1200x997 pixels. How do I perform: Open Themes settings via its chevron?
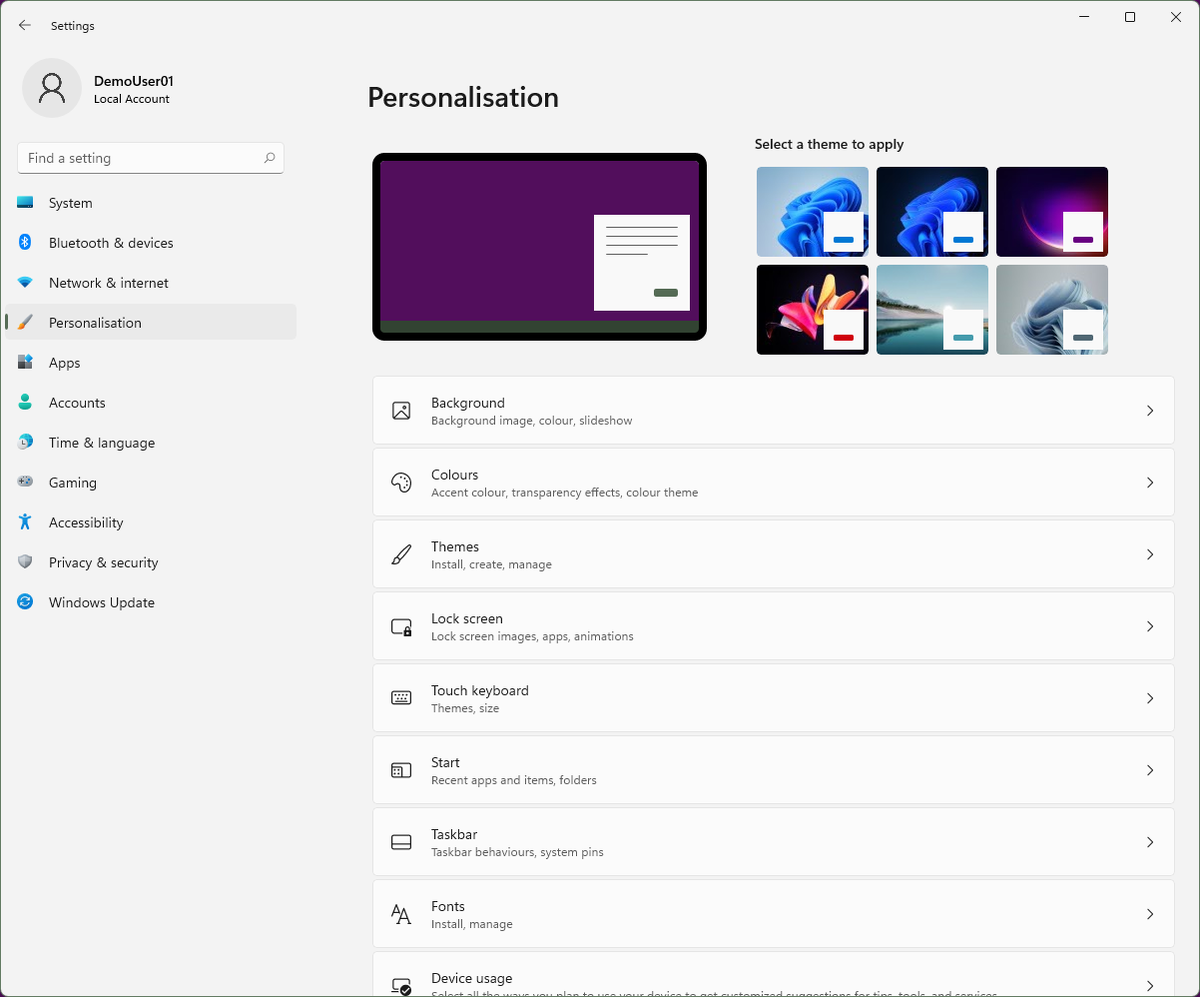(1150, 555)
